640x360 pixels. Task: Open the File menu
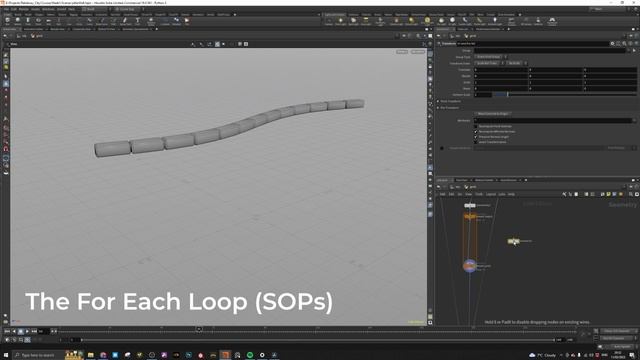6,9
